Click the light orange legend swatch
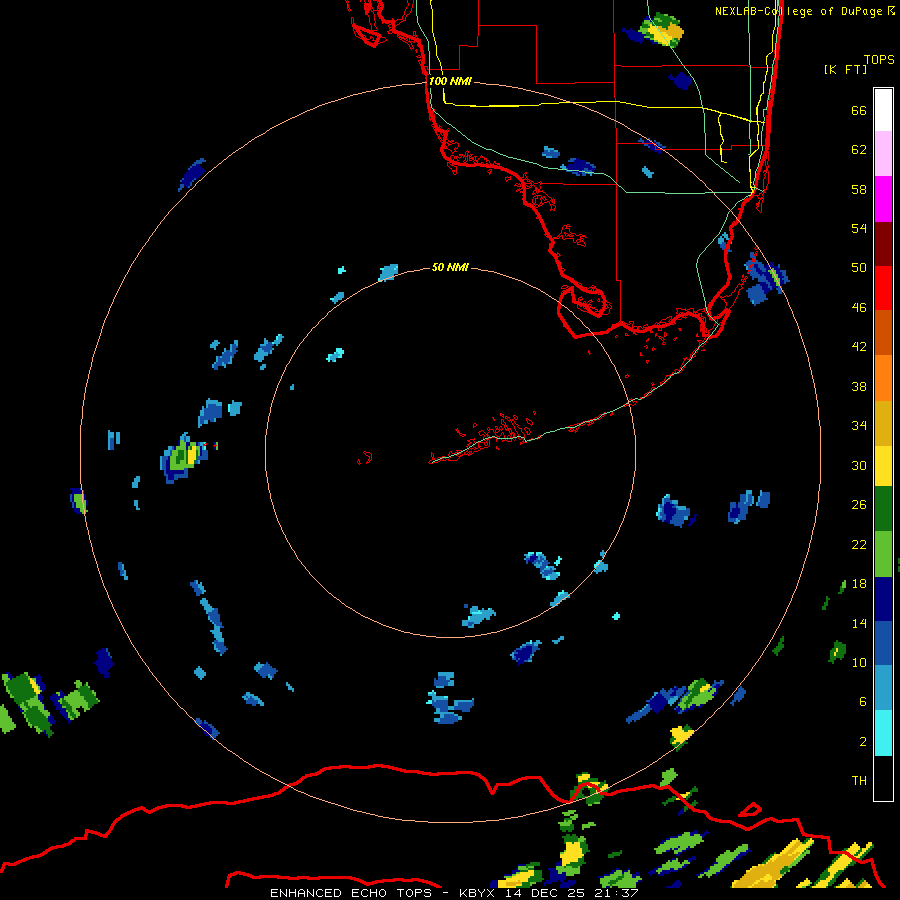 (x=883, y=378)
